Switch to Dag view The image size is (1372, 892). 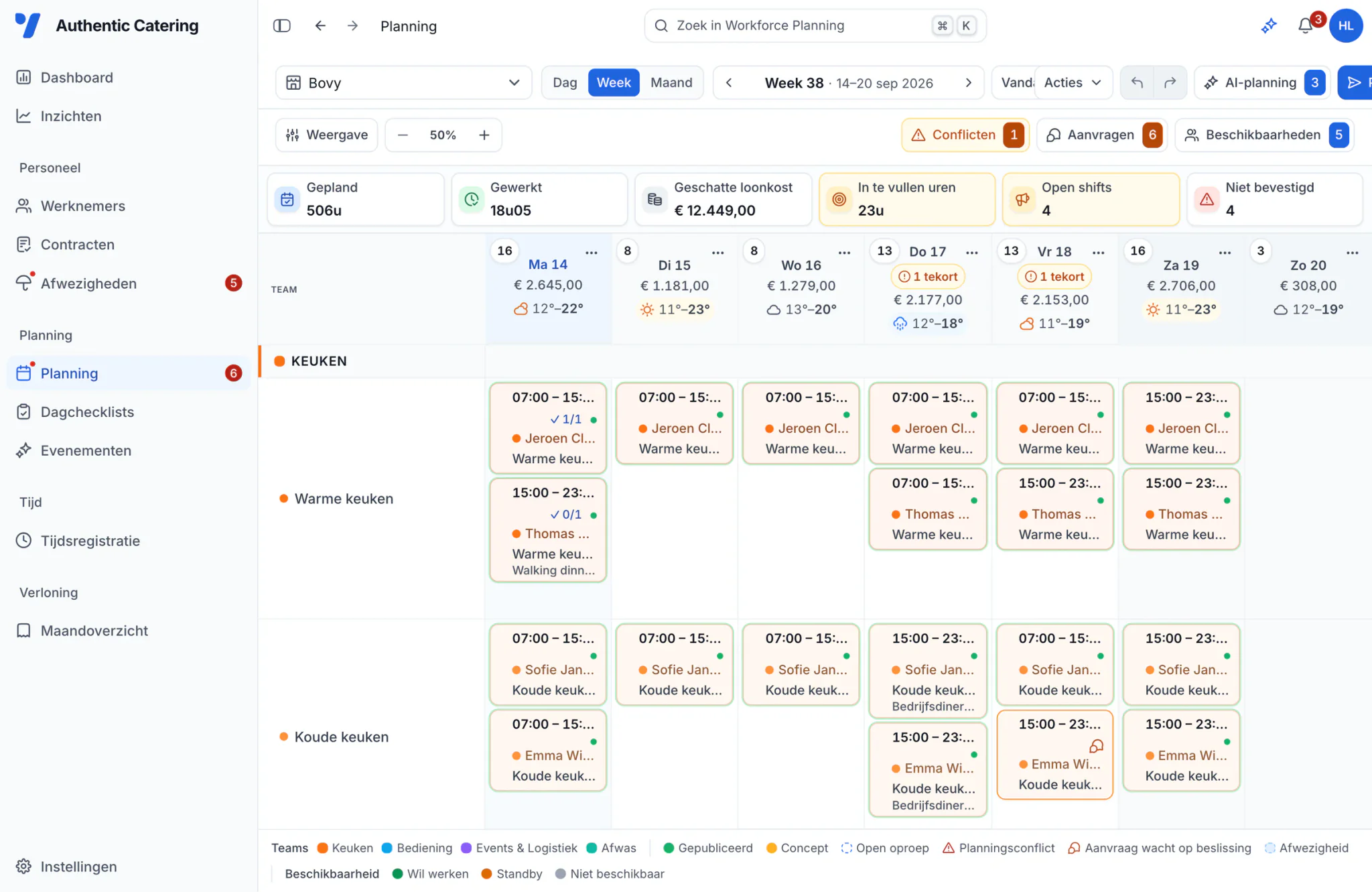[565, 82]
